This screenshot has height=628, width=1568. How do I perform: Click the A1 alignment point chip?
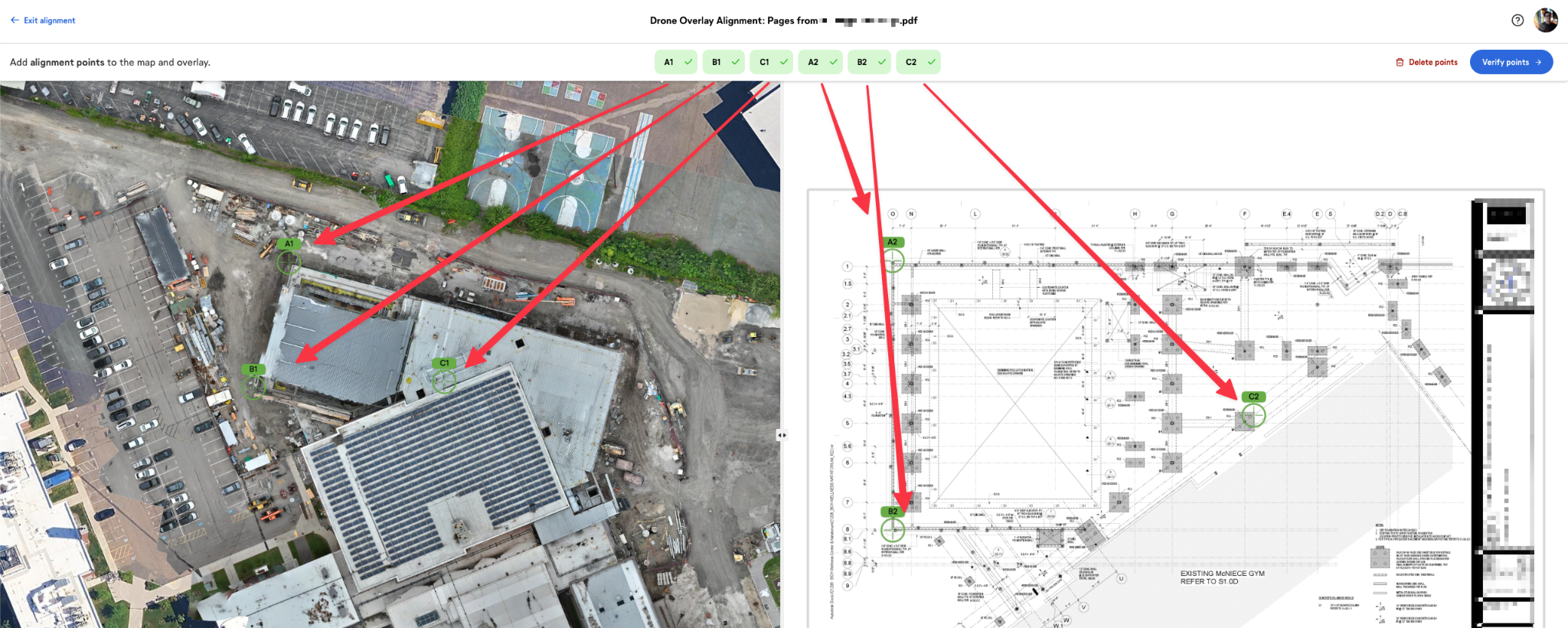676,62
